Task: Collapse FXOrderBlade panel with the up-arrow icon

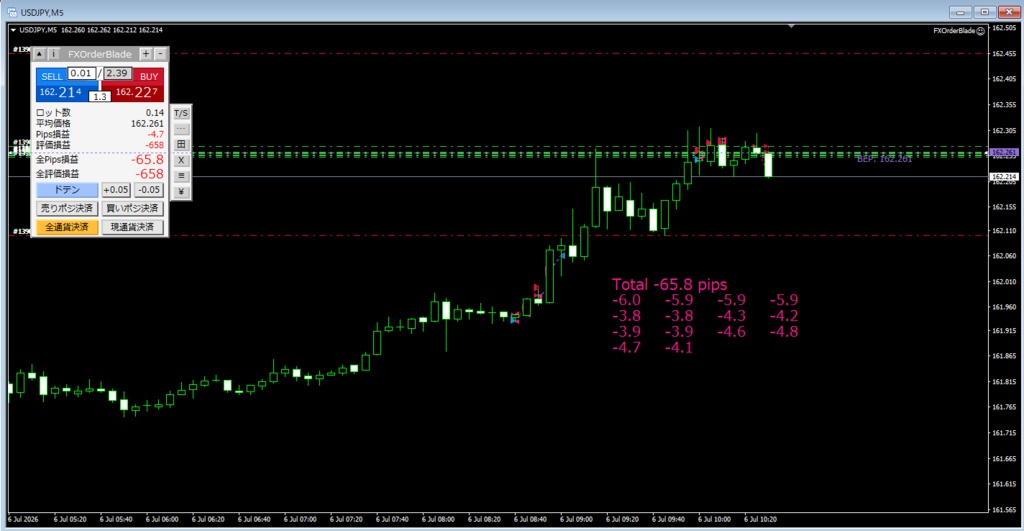Action: [x=39, y=54]
